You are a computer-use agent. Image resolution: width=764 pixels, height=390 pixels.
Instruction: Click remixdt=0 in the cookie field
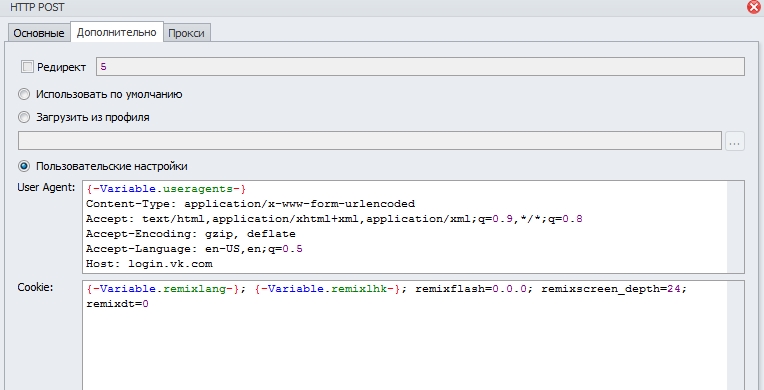(117, 304)
